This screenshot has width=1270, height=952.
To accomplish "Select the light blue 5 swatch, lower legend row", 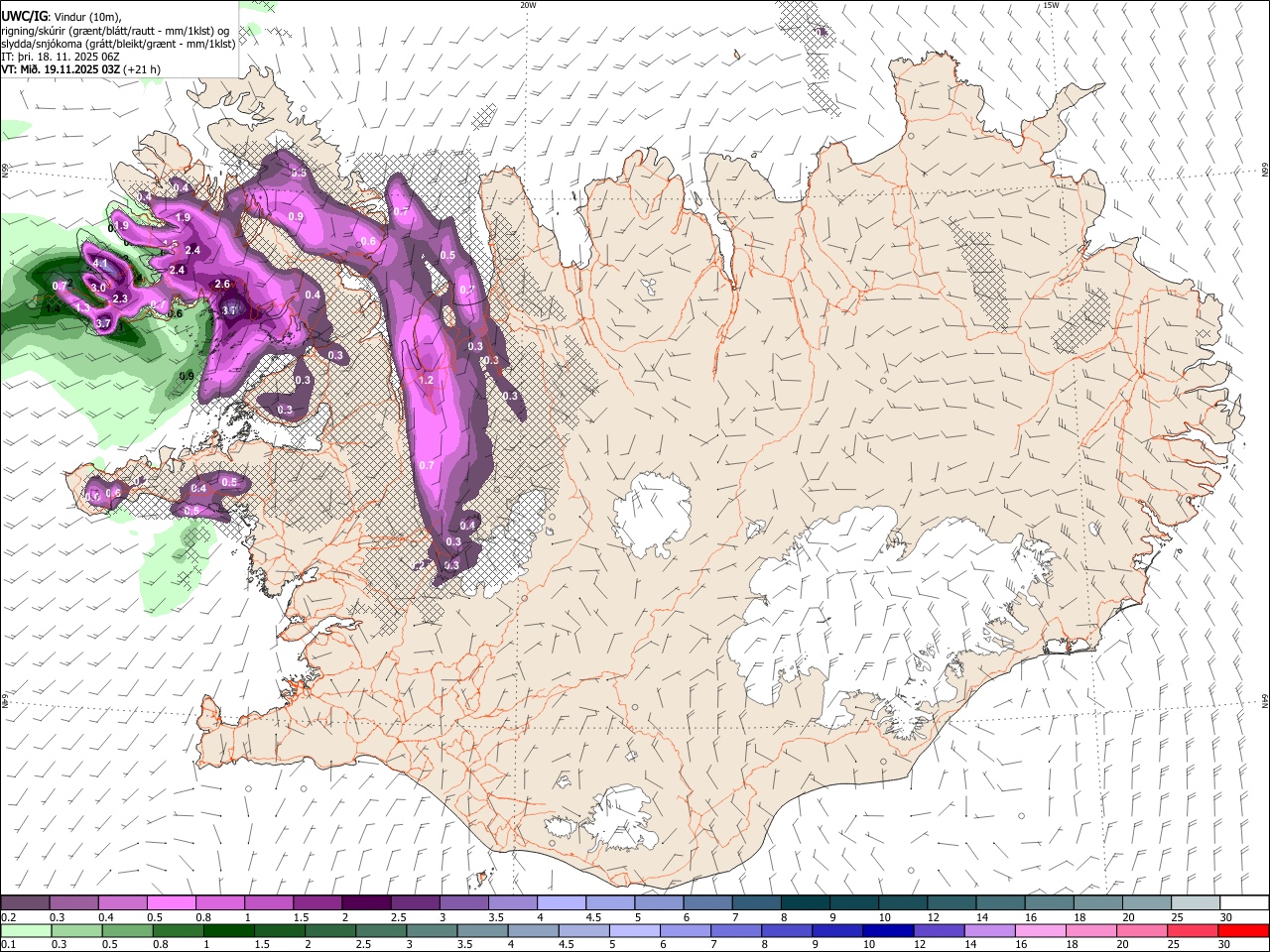I will (635, 930).
